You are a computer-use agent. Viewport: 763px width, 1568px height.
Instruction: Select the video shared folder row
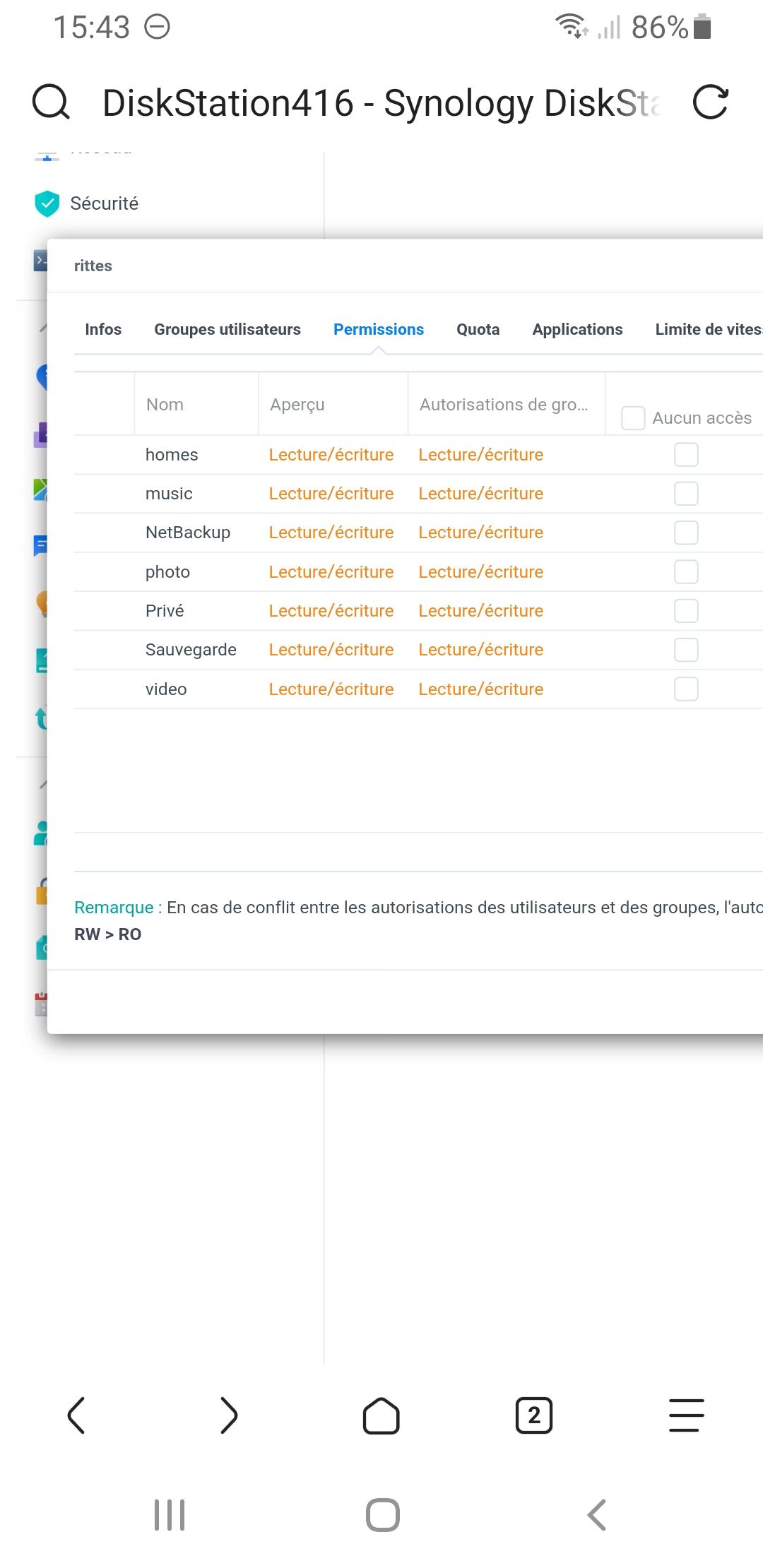click(x=418, y=689)
